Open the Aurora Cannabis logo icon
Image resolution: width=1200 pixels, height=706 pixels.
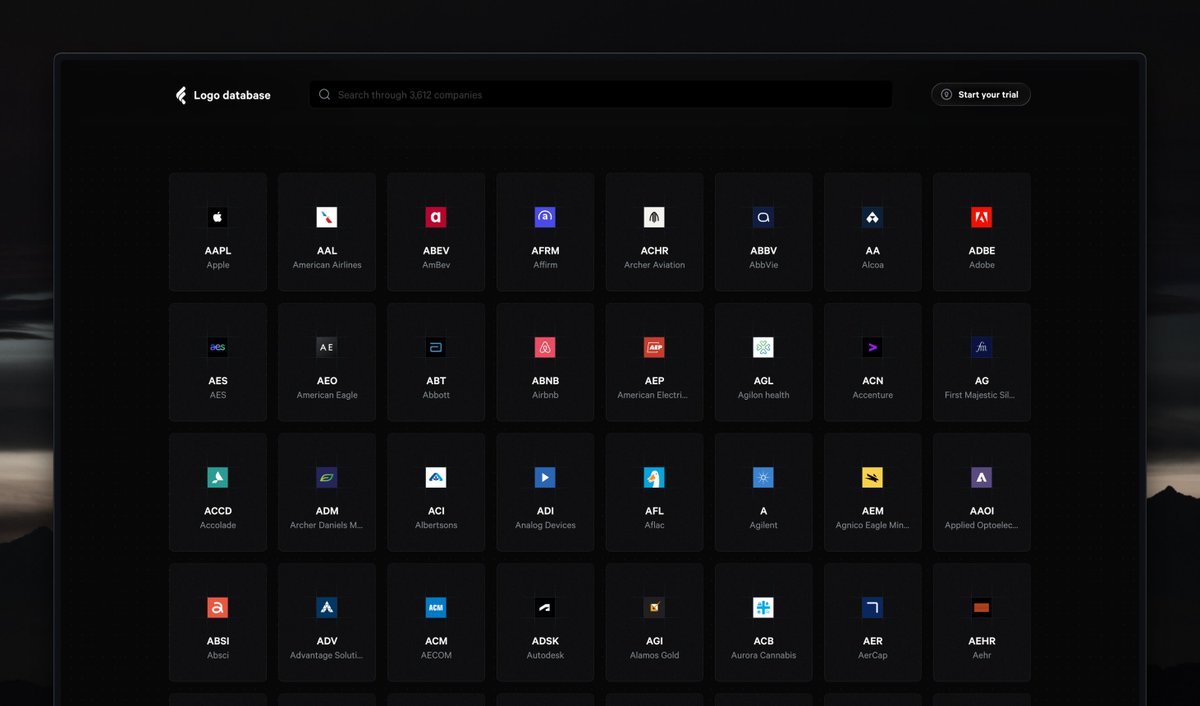(763, 607)
